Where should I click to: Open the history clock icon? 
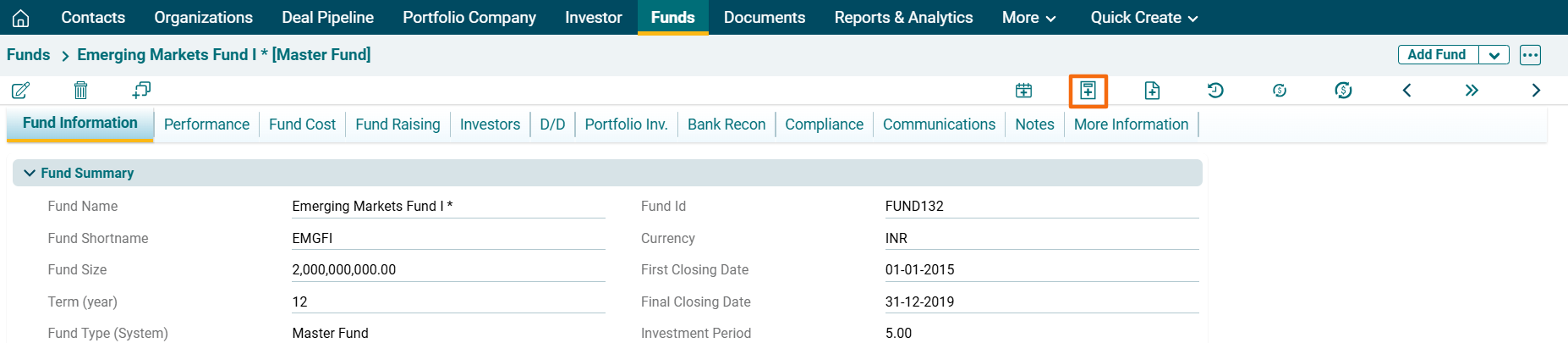1215,90
